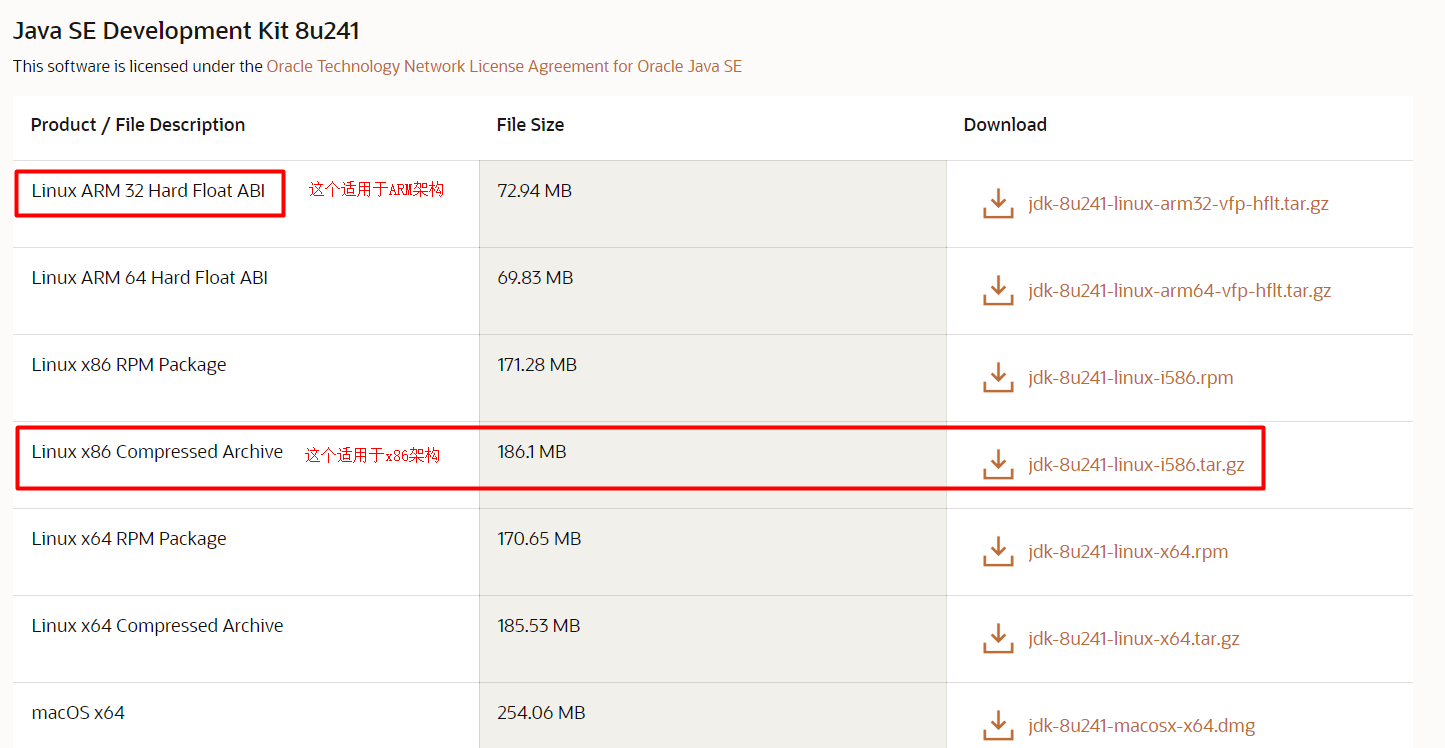1445x748 pixels.
Task: Download jdk-8u241-linux-x64.tar.gz file link
Action: tap(1133, 639)
